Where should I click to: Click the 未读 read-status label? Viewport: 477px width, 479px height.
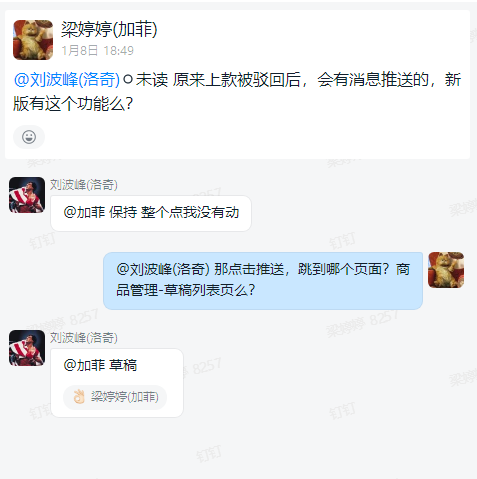pos(152,80)
